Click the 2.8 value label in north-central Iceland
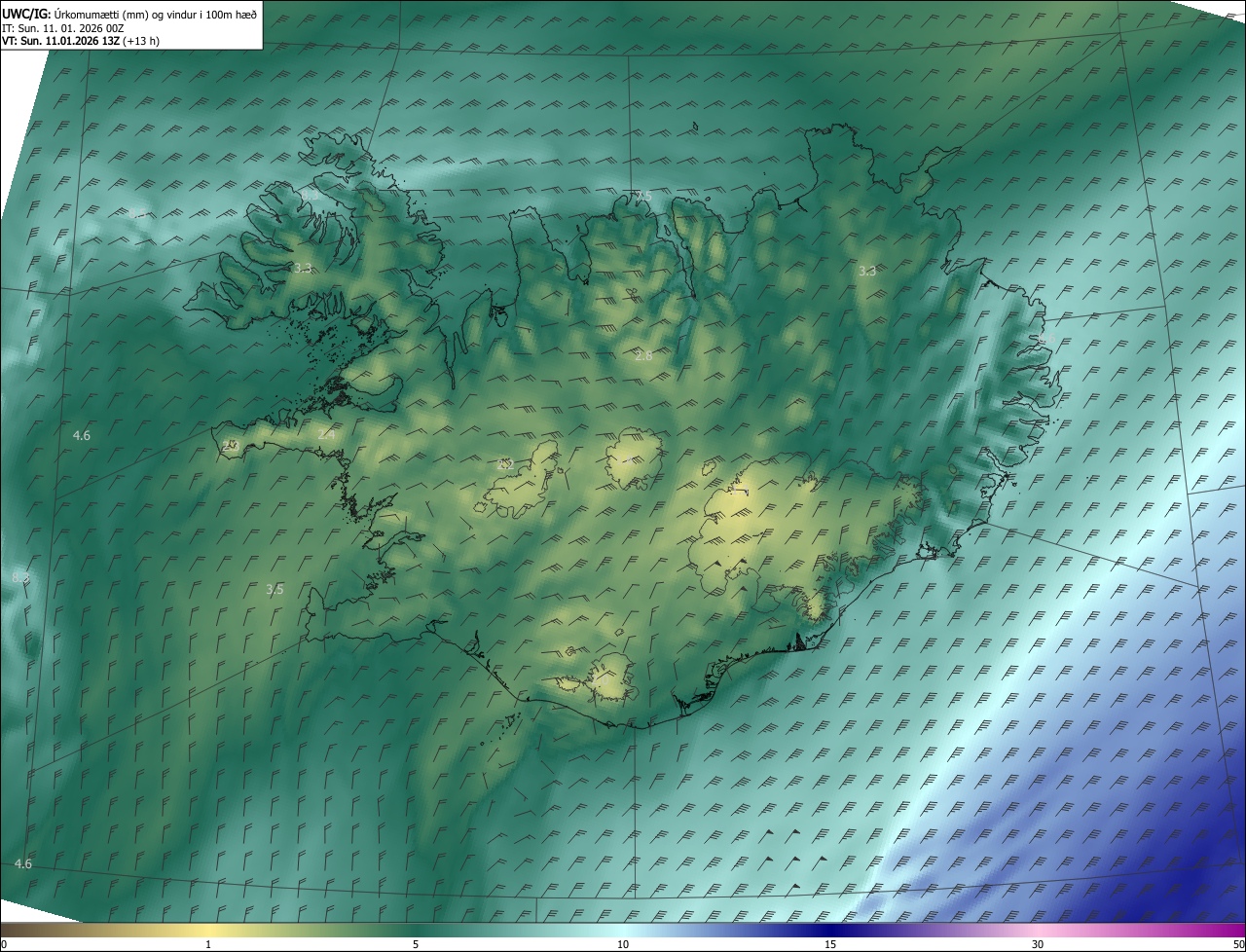The image size is (1246, 952). pyautogui.click(x=643, y=356)
